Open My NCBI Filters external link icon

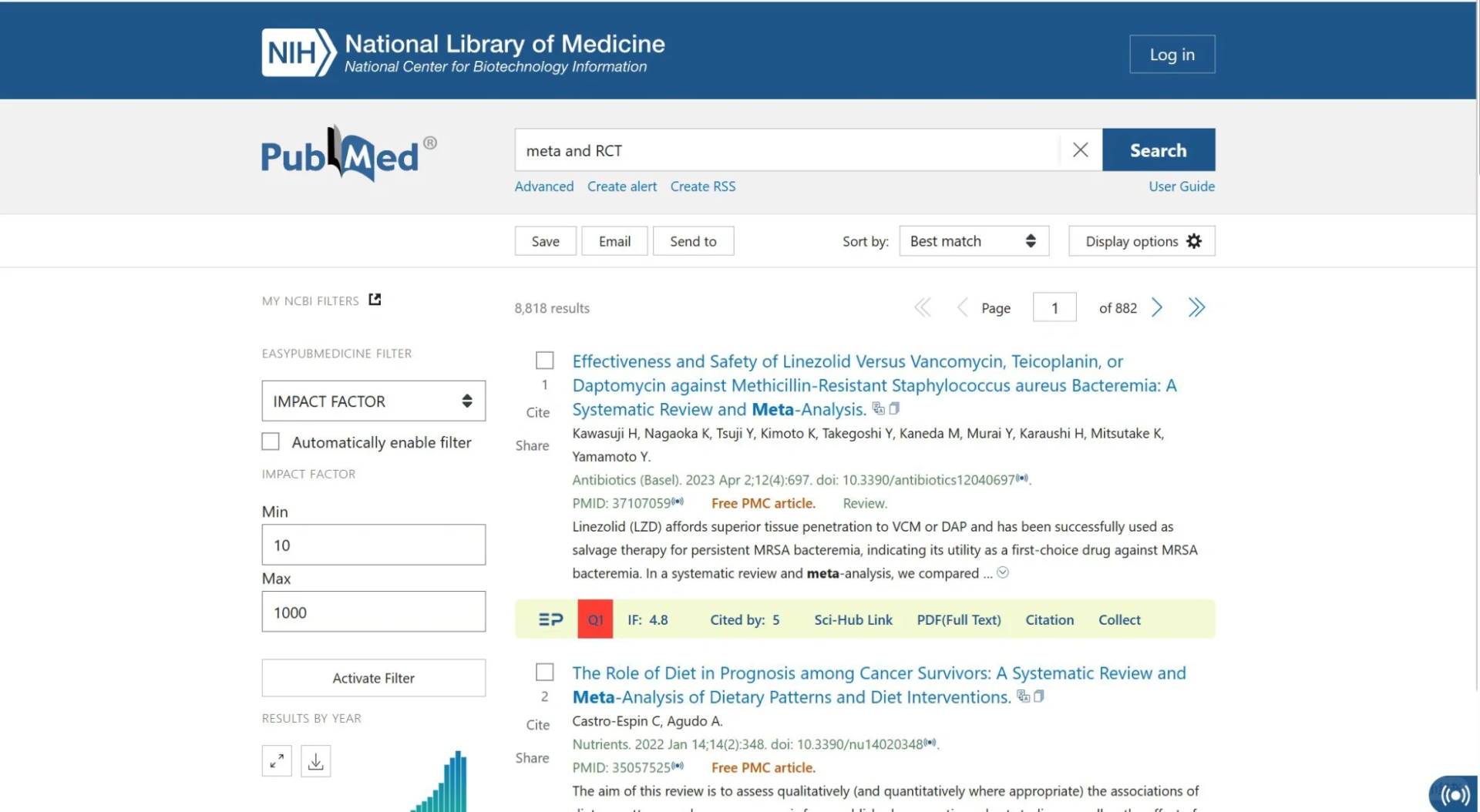[x=375, y=300]
